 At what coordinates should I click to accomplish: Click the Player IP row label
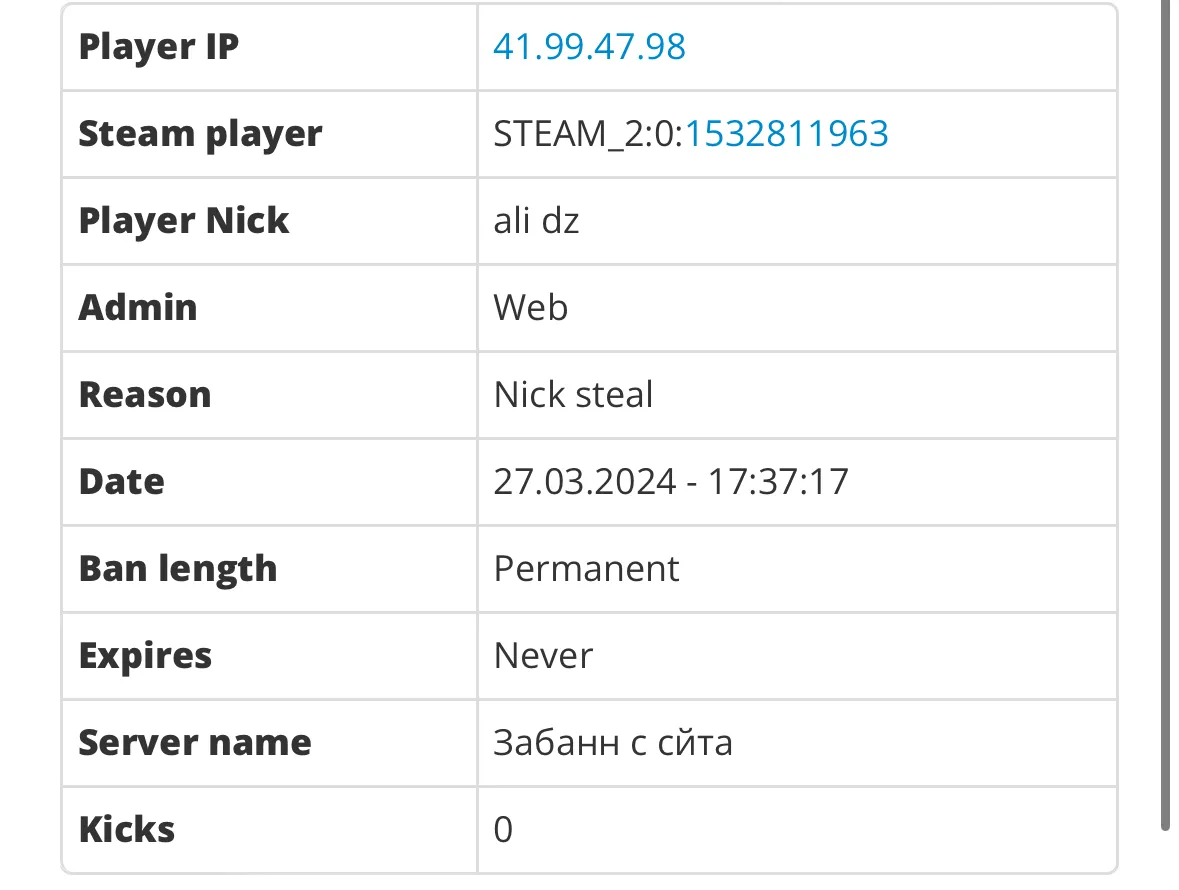[x=159, y=47]
